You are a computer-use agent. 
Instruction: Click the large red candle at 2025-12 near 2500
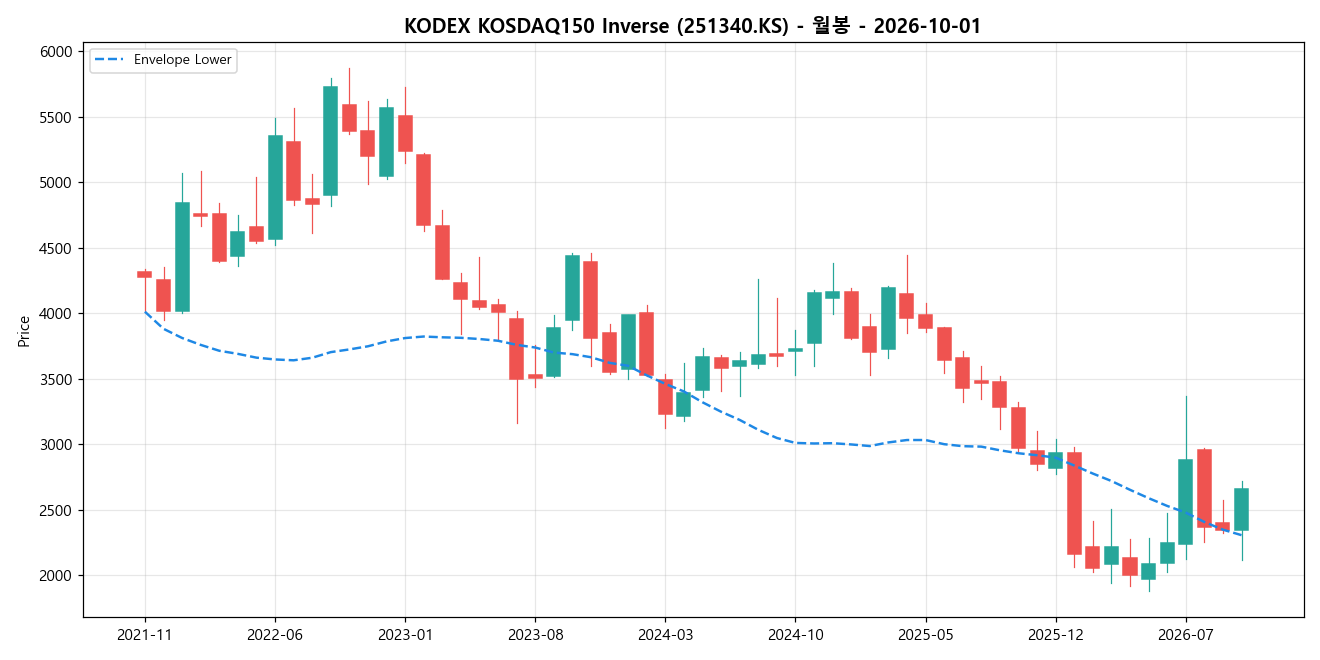click(x=1074, y=503)
